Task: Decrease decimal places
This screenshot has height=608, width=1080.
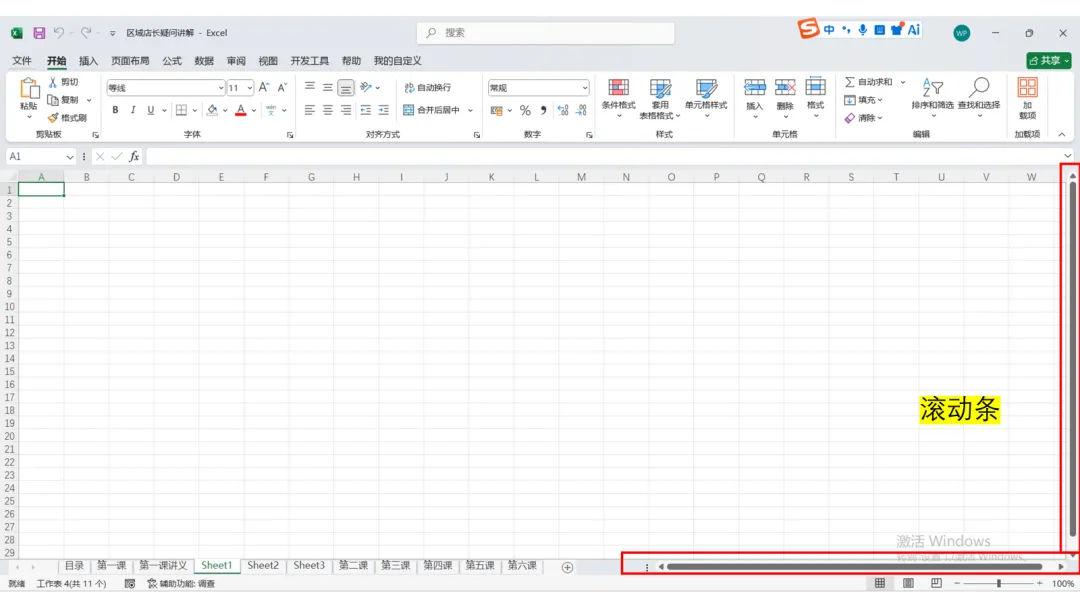Action: point(581,110)
